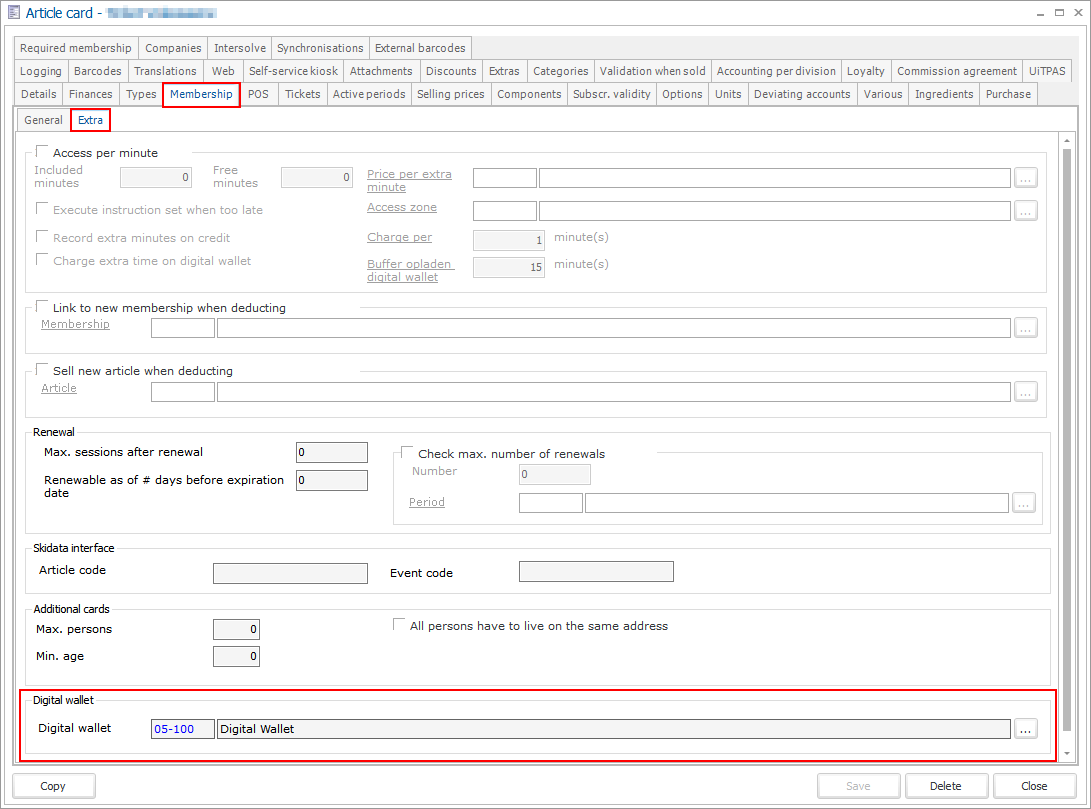Screen dimensions: 1091x809
Task: Go to the Loyalty tab
Action: (865, 71)
